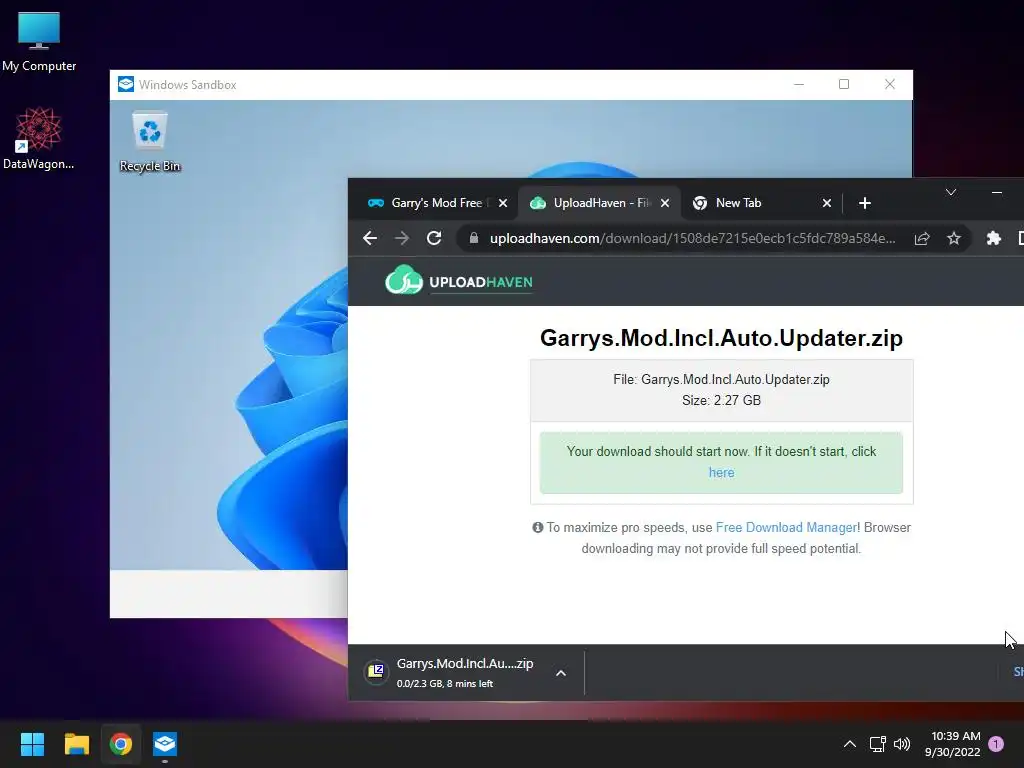
Task: Open a new Chrome tab with plus button
Action: (865, 203)
